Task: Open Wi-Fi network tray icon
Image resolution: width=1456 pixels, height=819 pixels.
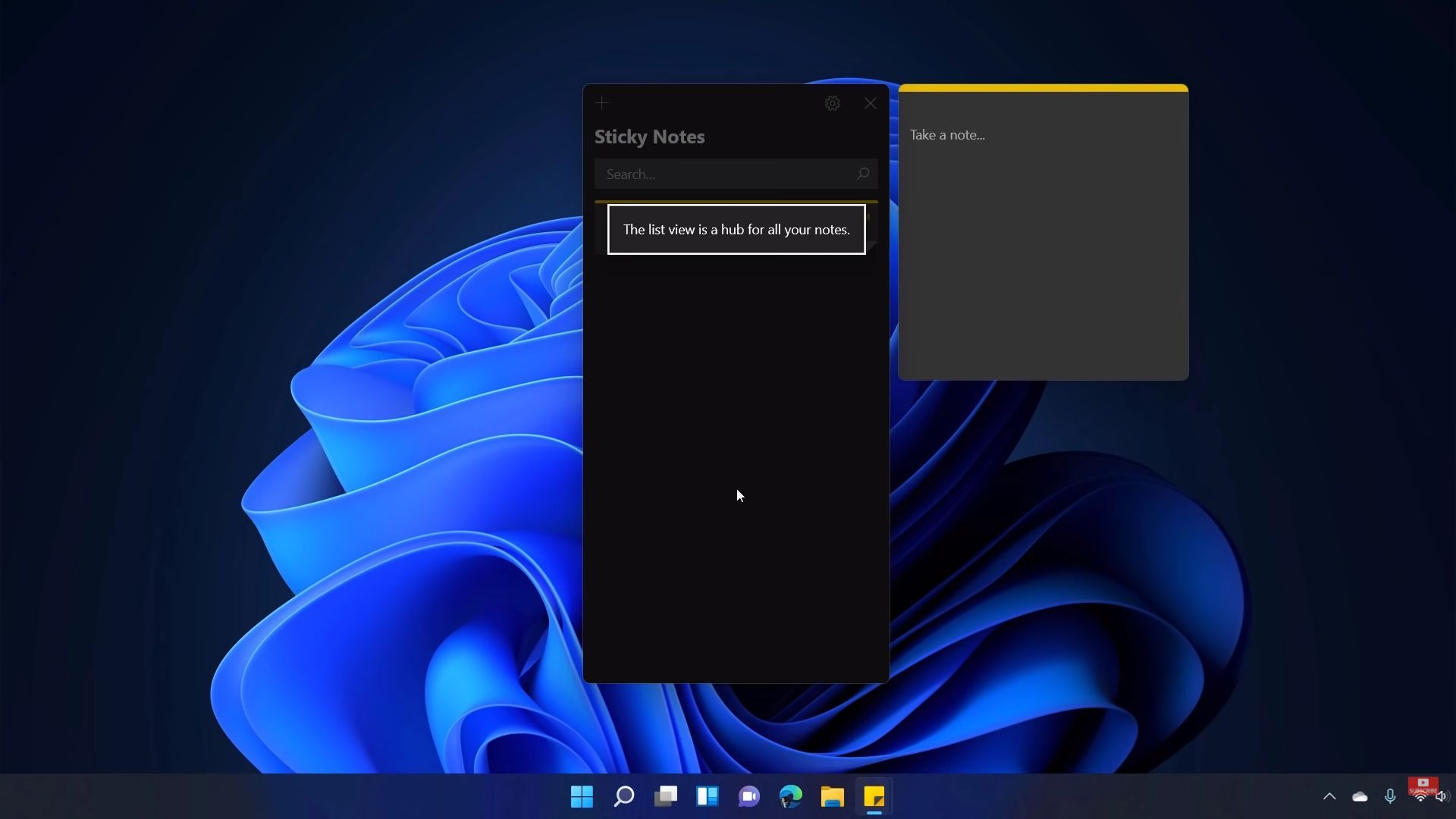Action: click(1420, 797)
